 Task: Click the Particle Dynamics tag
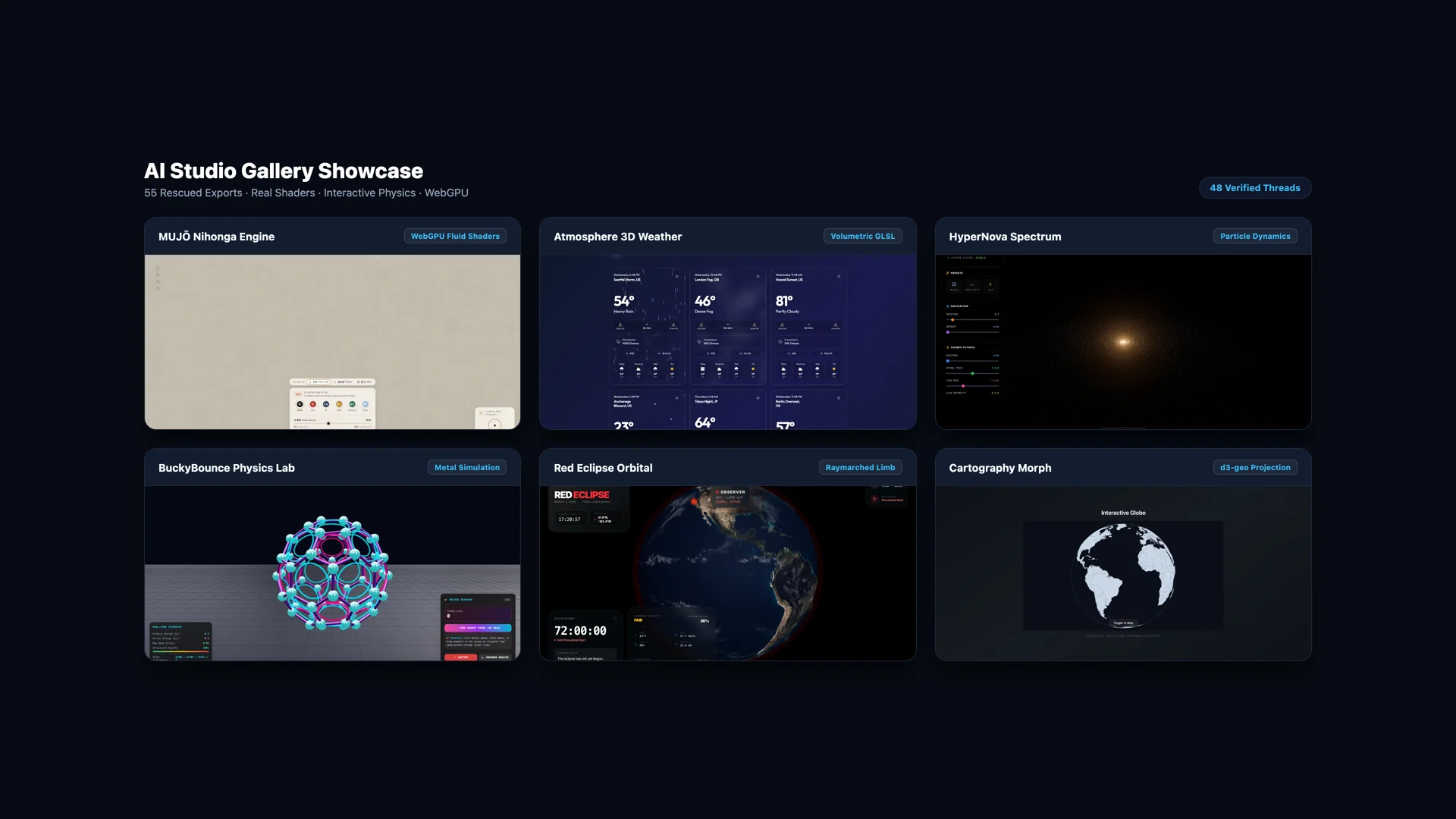1255,237
